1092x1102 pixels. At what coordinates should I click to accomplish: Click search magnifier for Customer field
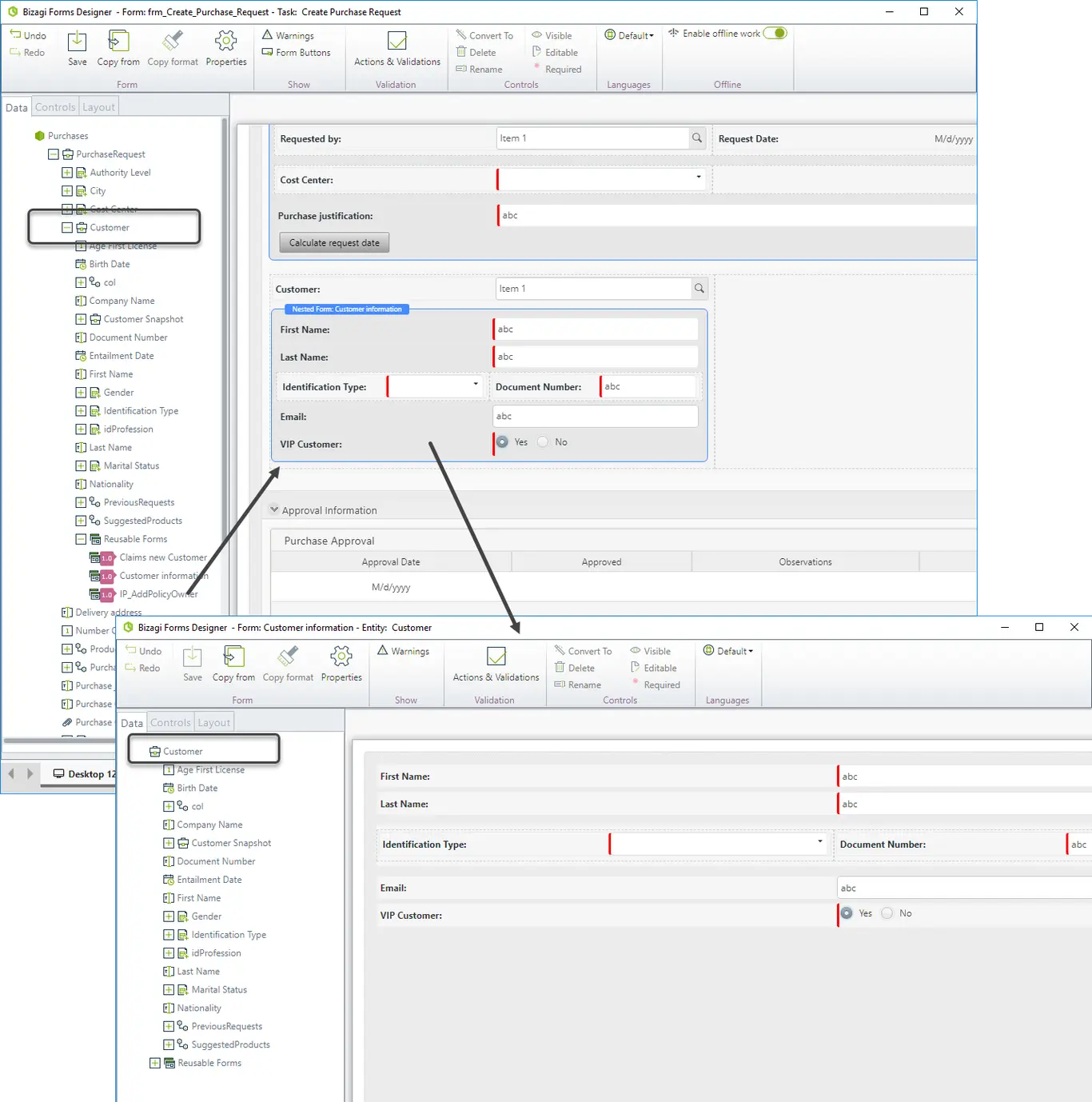(699, 289)
